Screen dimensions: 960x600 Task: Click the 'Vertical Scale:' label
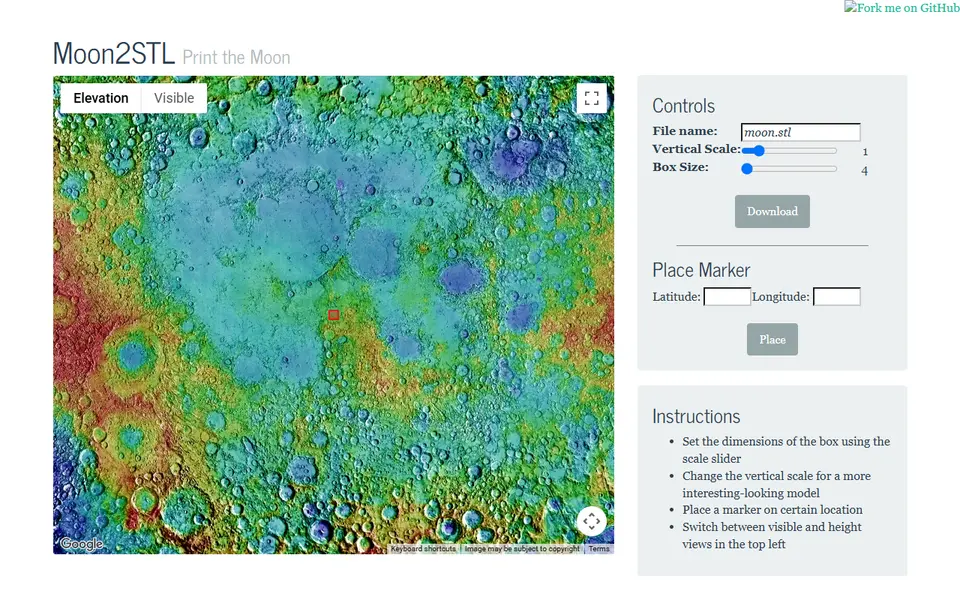[x=697, y=149]
